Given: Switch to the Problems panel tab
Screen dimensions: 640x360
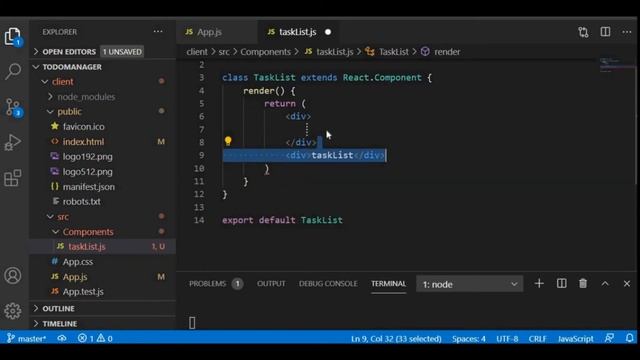Looking at the screenshot, I should coord(216,284).
